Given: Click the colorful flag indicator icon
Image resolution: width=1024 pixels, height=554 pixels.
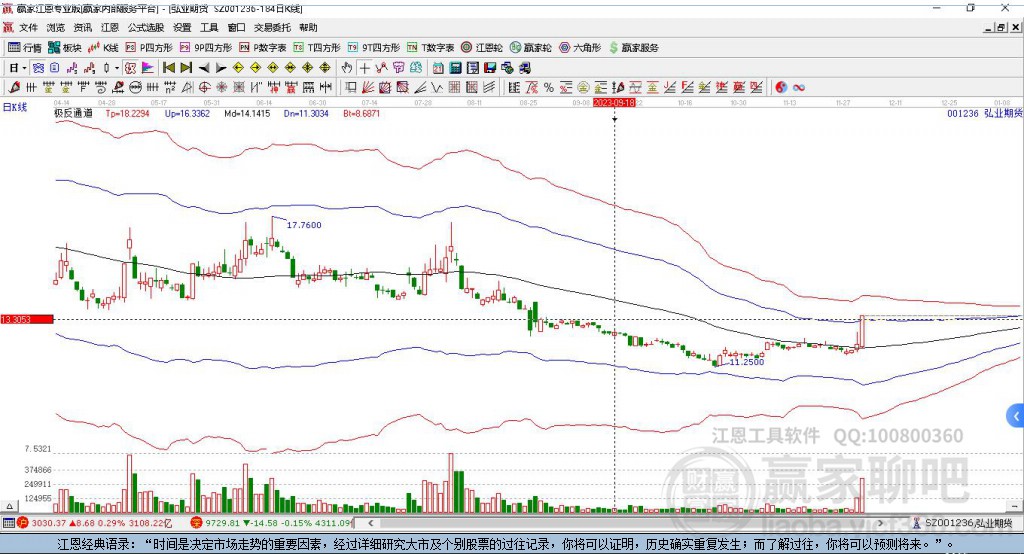Looking at the screenshot, I should (x=148, y=68).
